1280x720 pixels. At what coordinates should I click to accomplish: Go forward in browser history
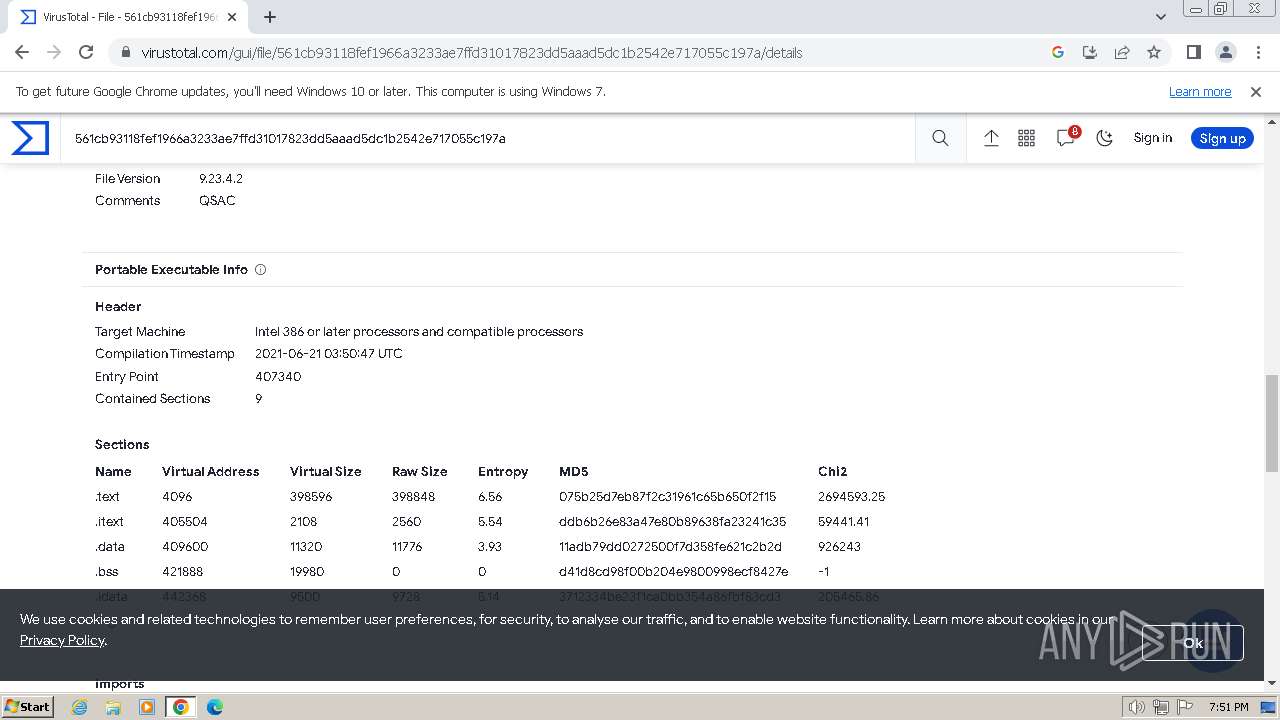[x=54, y=52]
